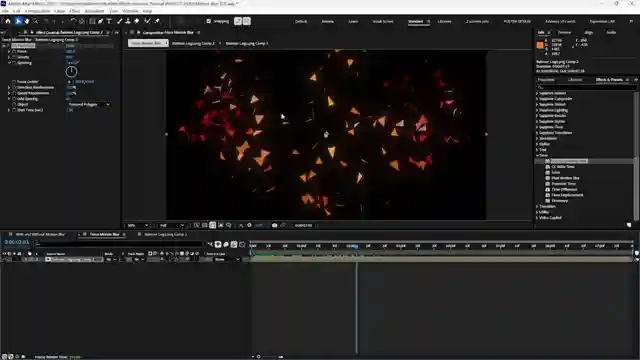Screen dimensions: 640x360
Task: Expand the Sapphire Lighting effects category
Action: click(537, 110)
